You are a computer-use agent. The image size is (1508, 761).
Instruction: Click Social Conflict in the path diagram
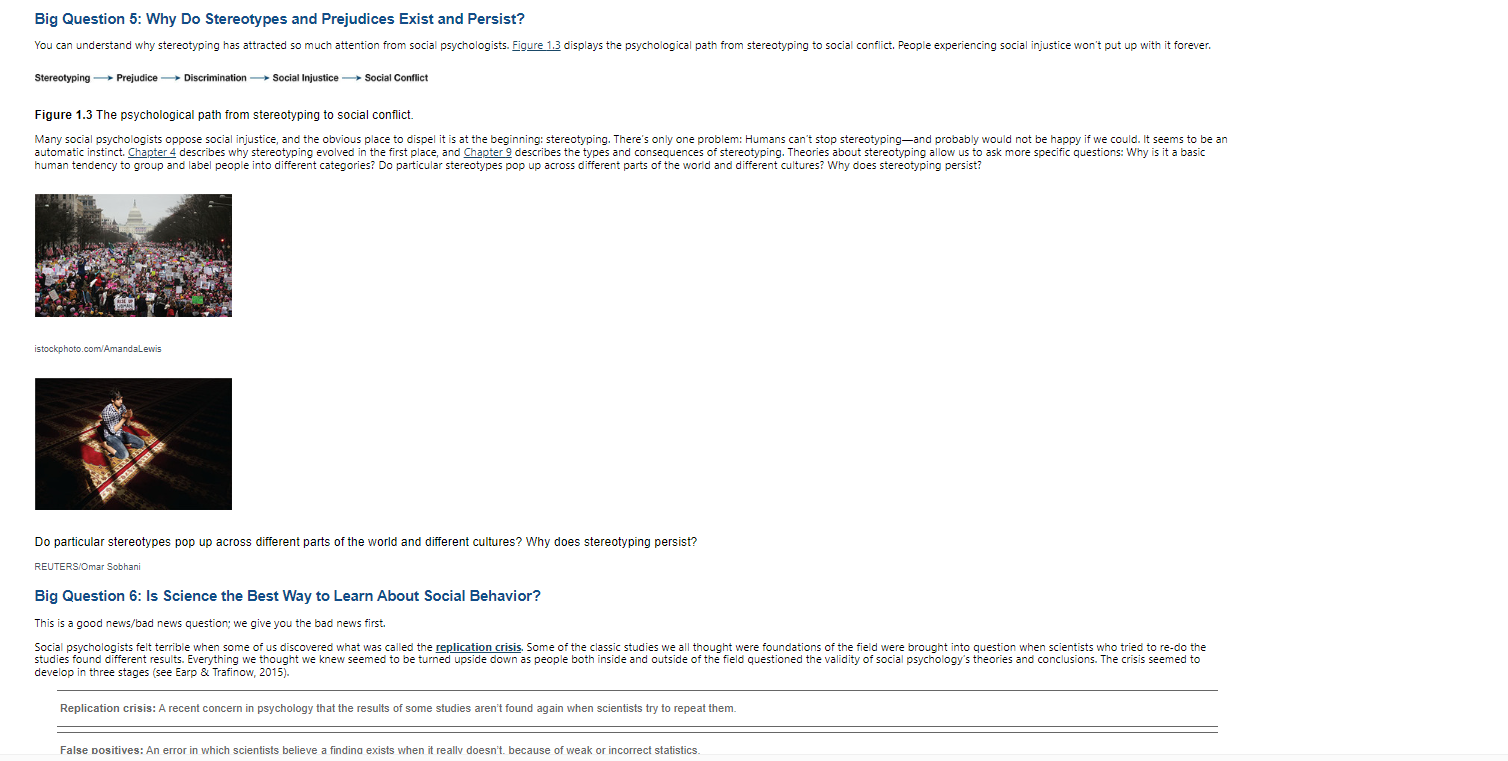point(396,78)
